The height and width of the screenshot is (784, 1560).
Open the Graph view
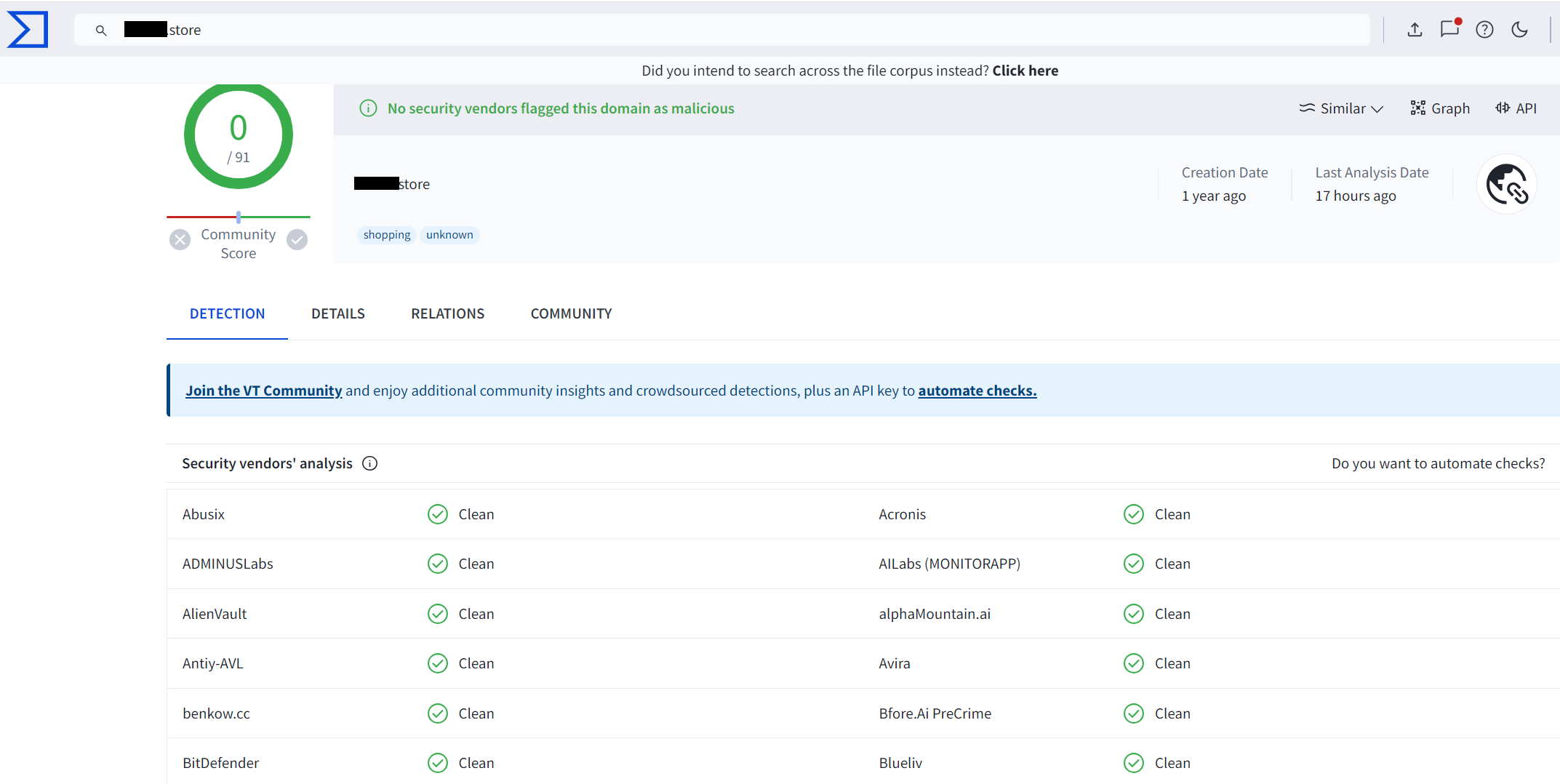(x=1440, y=108)
